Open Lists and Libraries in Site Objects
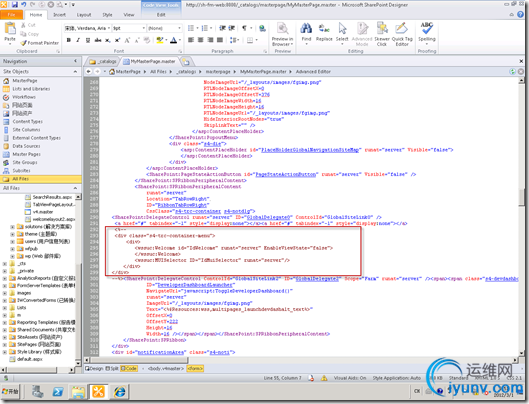Image resolution: width=529 pixels, height=404 pixels. [31, 89]
